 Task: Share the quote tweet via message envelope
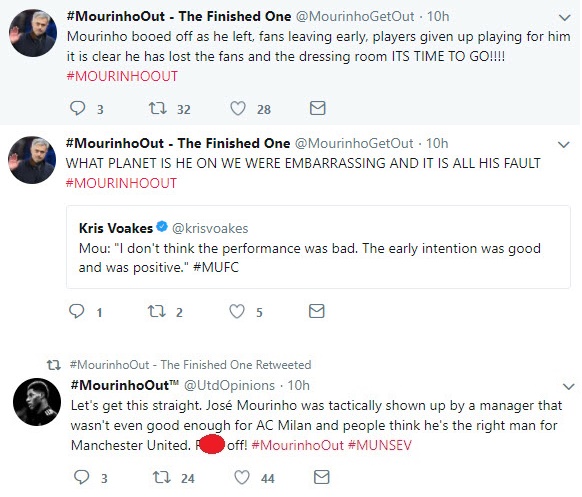point(317,311)
